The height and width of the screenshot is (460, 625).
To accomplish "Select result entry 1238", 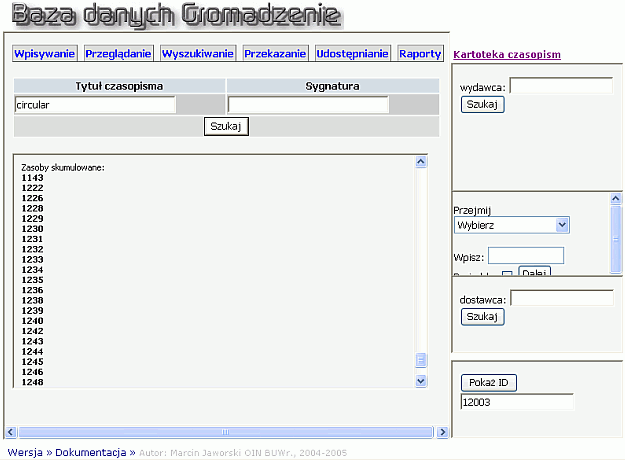I will (x=33, y=301).
